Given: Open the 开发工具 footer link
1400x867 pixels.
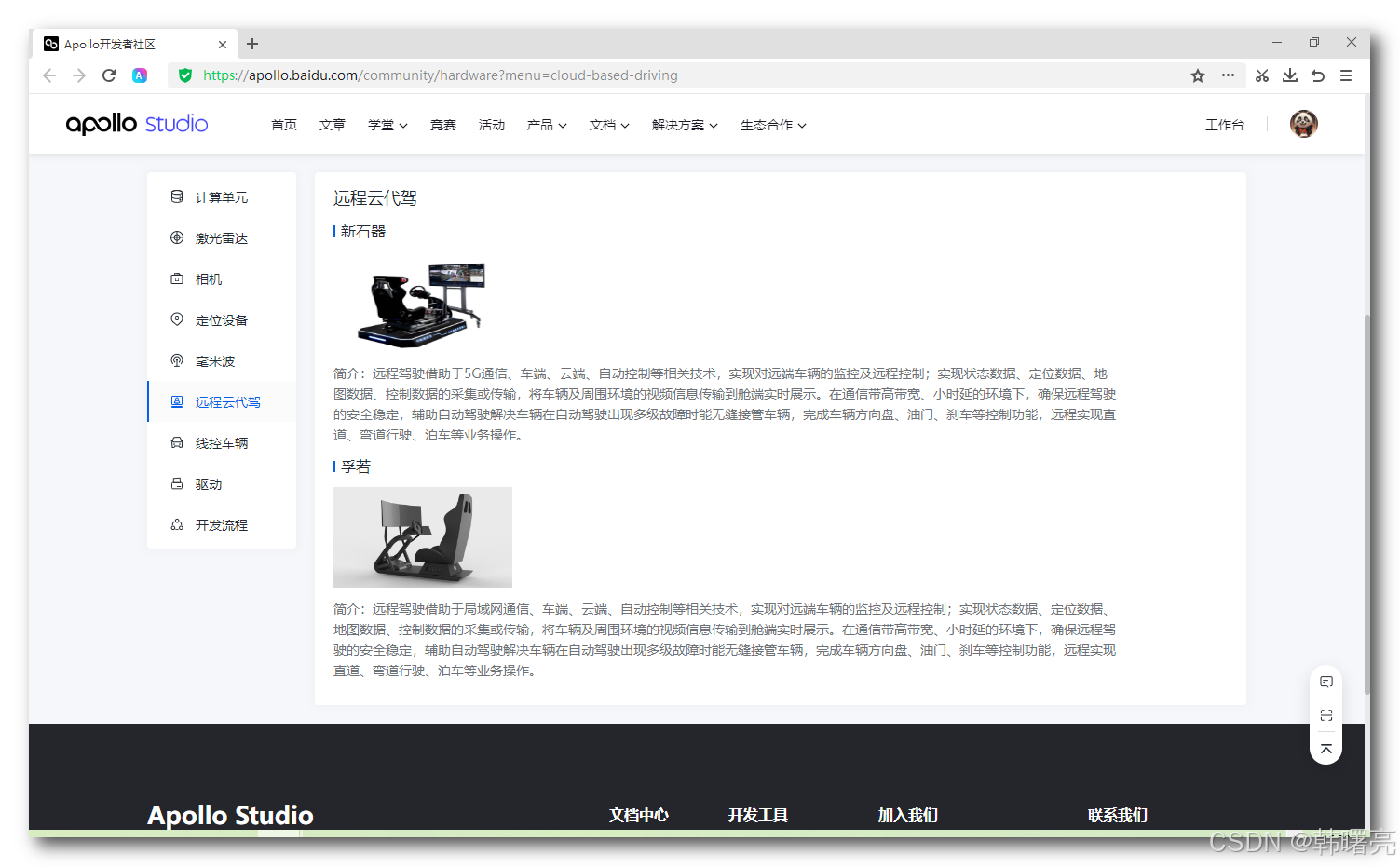Looking at the screenshot, I should tap(758, 815).
